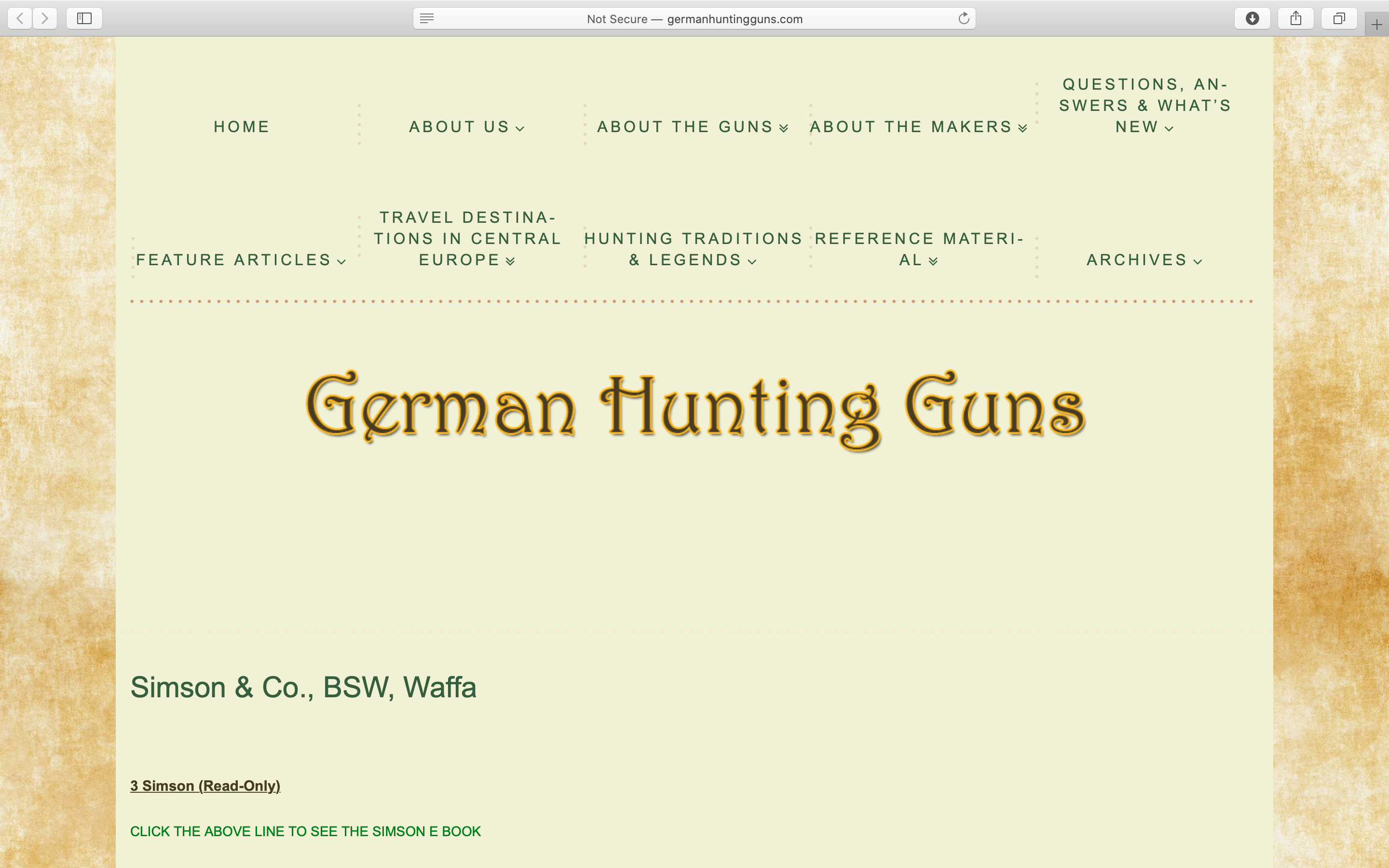The height and width of the screenshot is (868, 1389).
Task: Open Reader view icon in address bar
Action: [426, 18]
